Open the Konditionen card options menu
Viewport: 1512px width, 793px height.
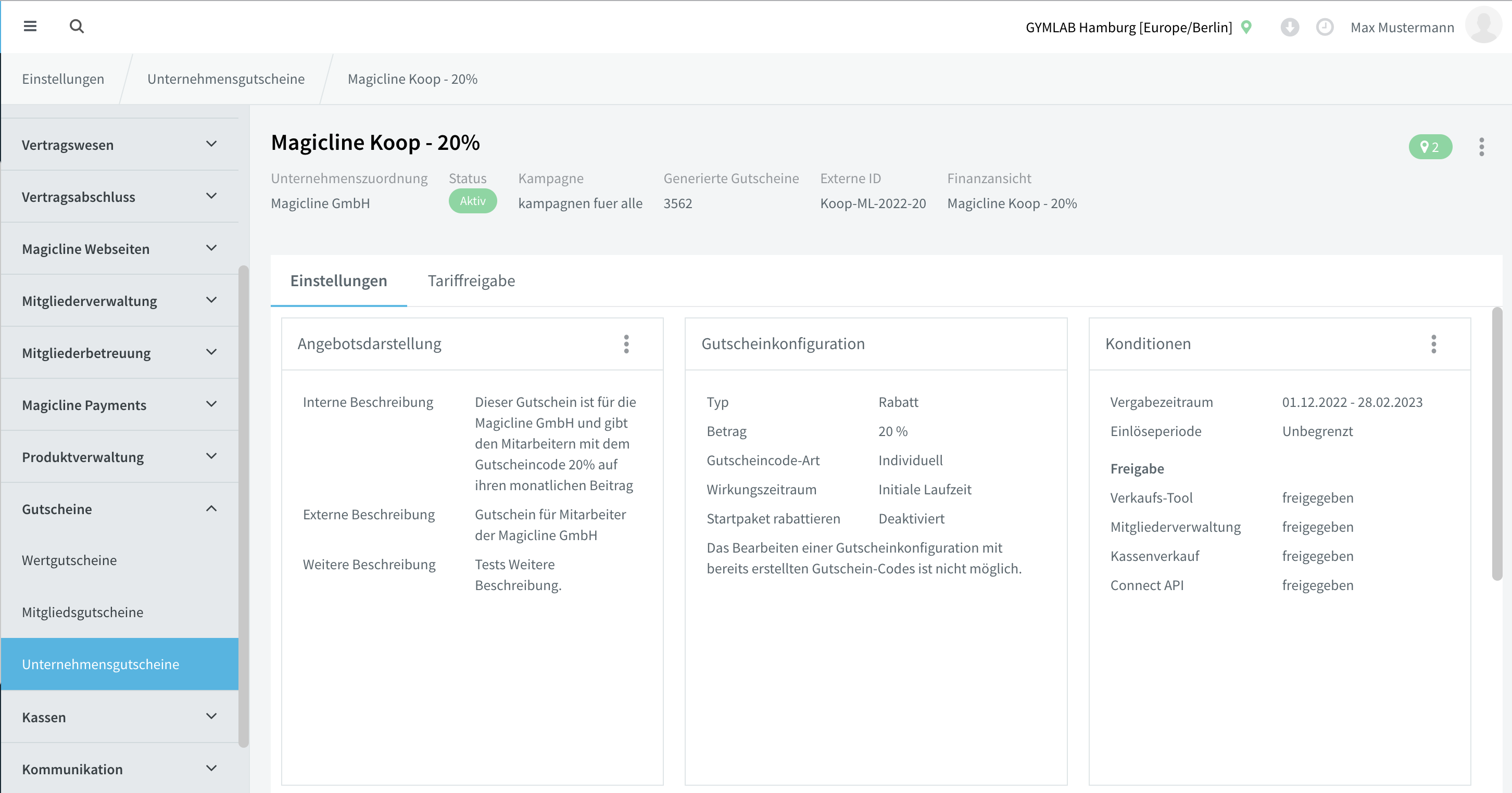(1433, 344)
